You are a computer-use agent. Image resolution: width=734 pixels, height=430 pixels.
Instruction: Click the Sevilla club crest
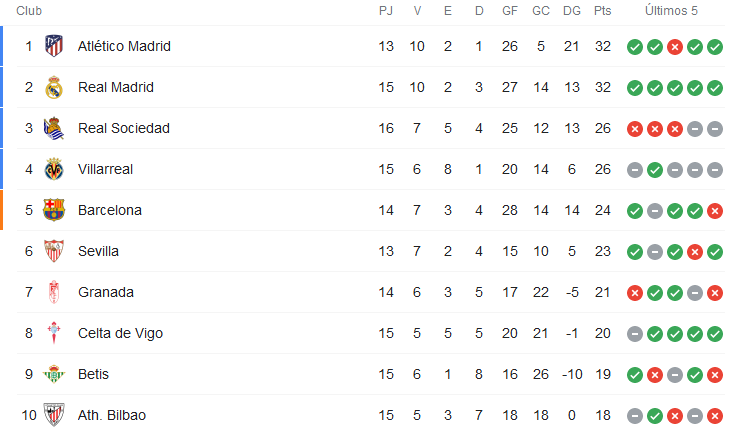click(x=54, y=251)
